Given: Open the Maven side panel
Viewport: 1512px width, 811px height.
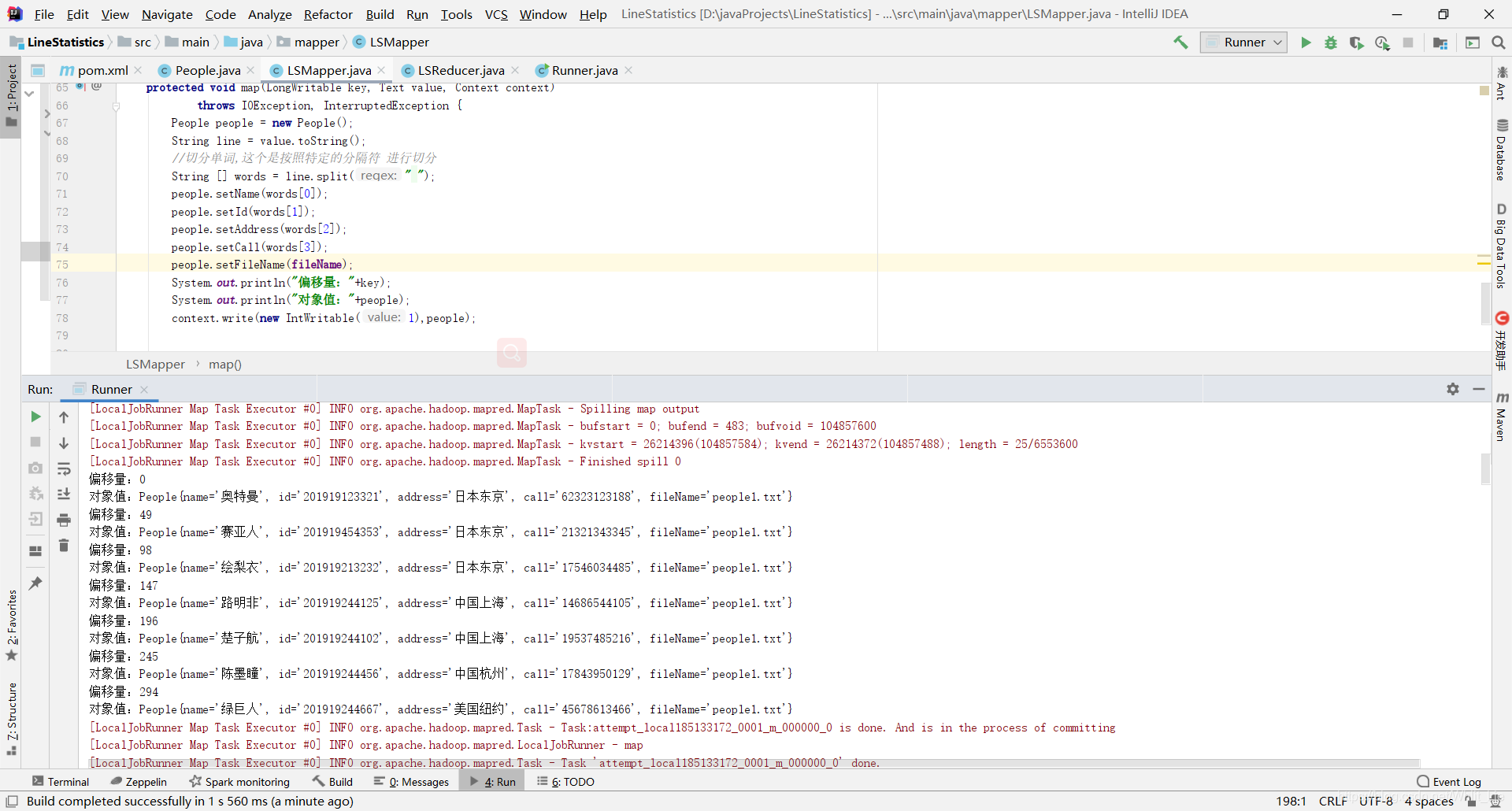Looking at the screenshot, I should (1502, 417).
